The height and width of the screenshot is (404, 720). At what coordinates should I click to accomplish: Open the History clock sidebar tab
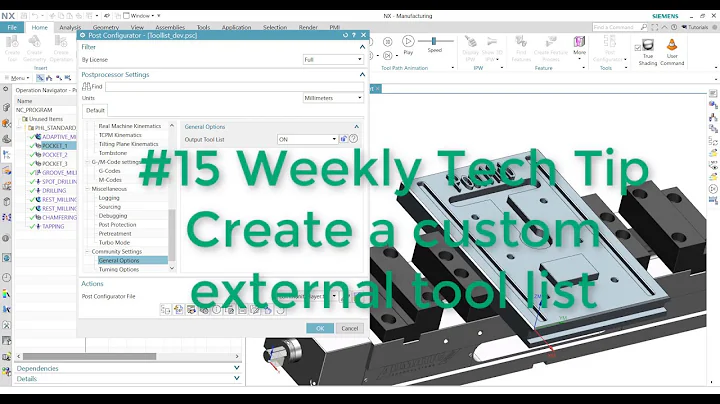pyautogui.click(x=6, y=277)
